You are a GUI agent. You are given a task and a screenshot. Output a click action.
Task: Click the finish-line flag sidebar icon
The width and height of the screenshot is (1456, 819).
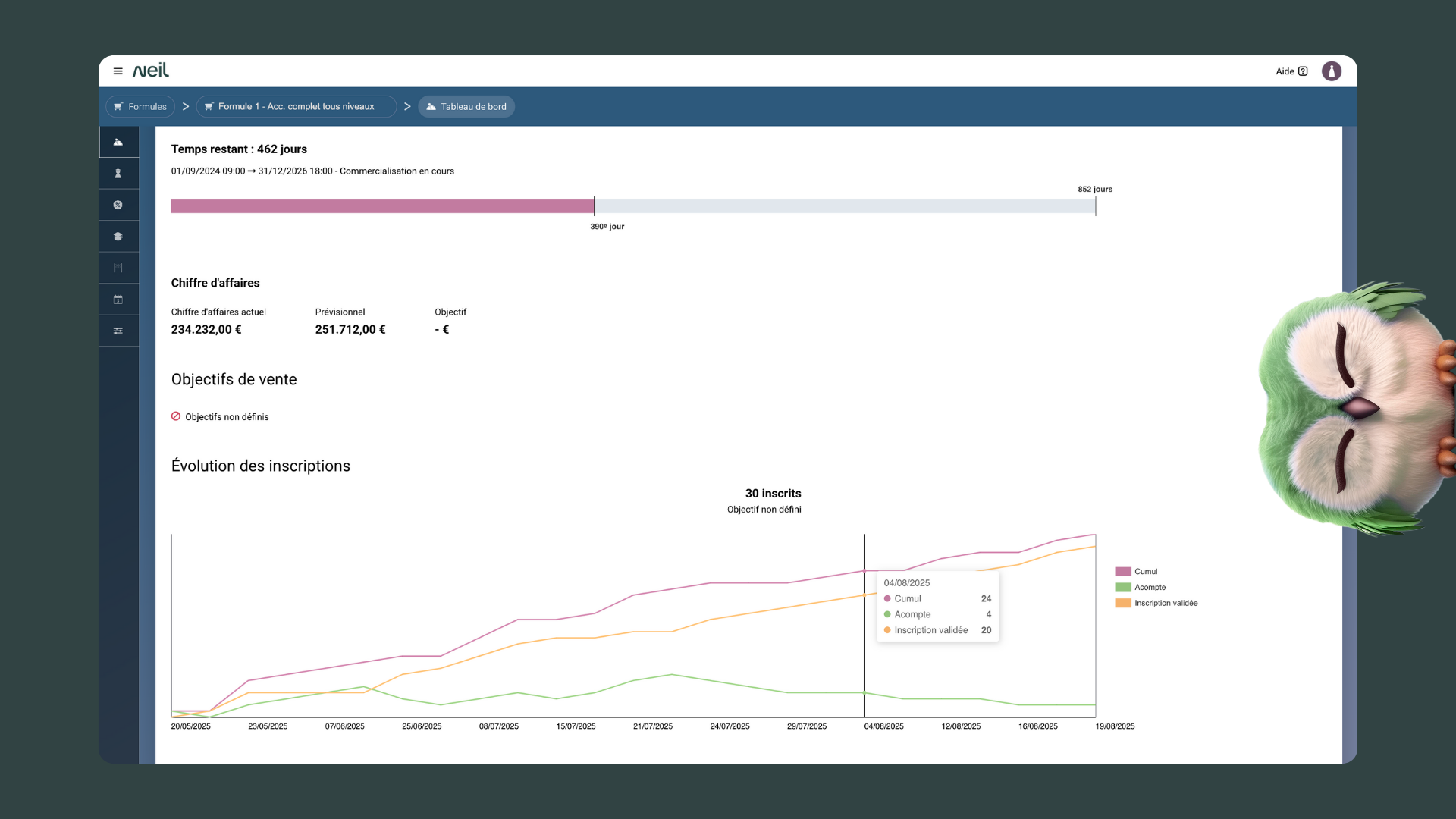point(118,268)
